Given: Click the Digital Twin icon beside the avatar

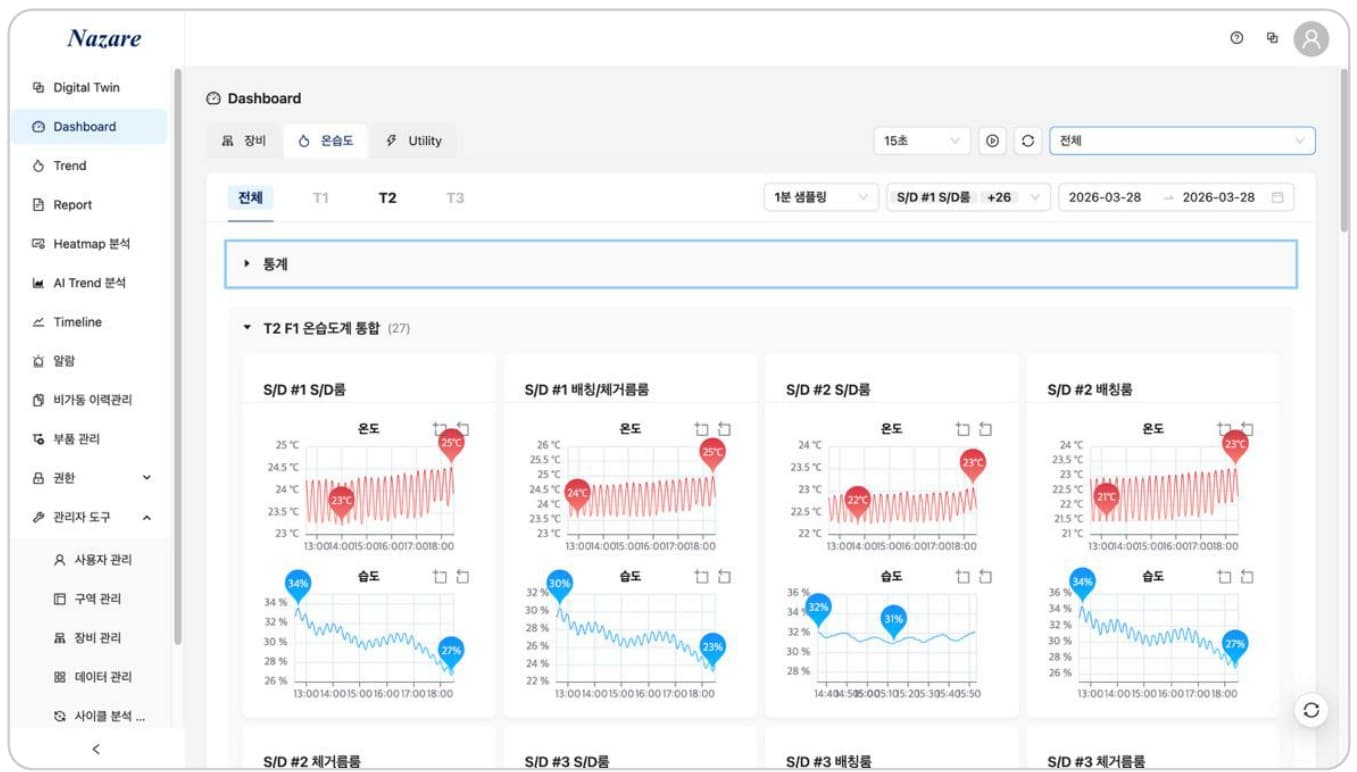Looking at the screenshot, I should tap(1272, 38).
